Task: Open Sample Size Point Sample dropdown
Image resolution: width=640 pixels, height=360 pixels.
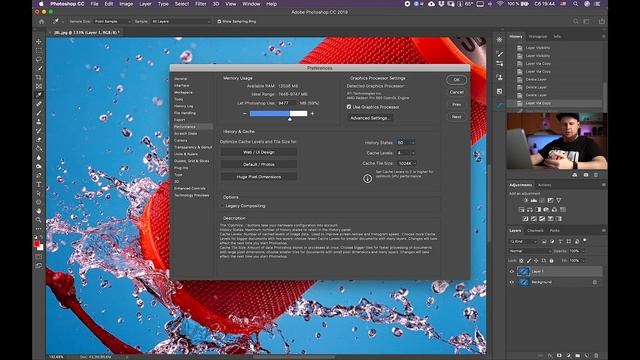Action: (113, 21)
